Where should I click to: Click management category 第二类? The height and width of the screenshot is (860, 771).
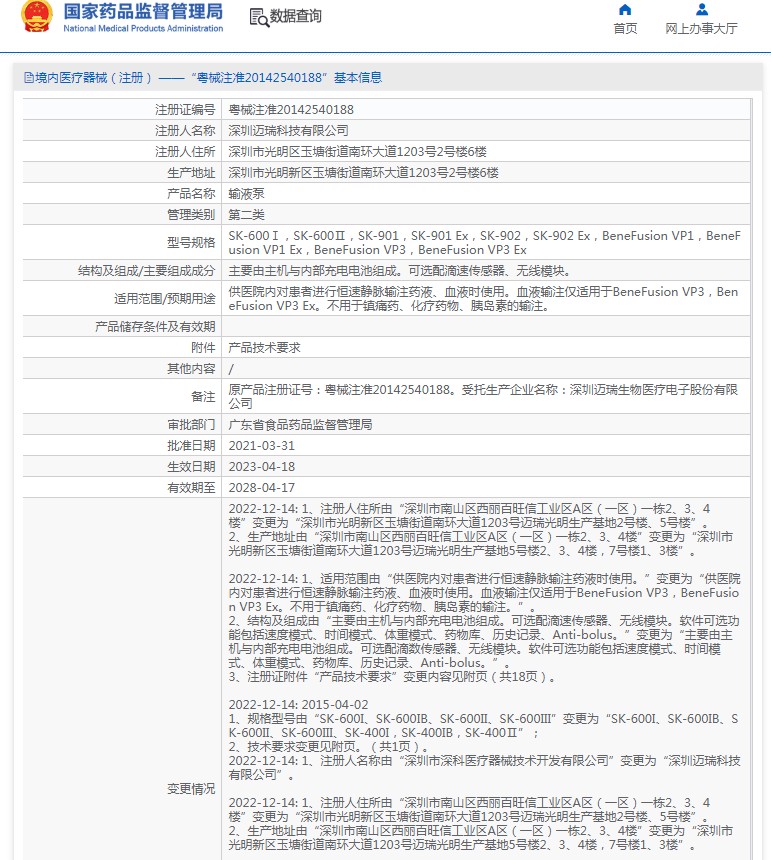point(246,215)
